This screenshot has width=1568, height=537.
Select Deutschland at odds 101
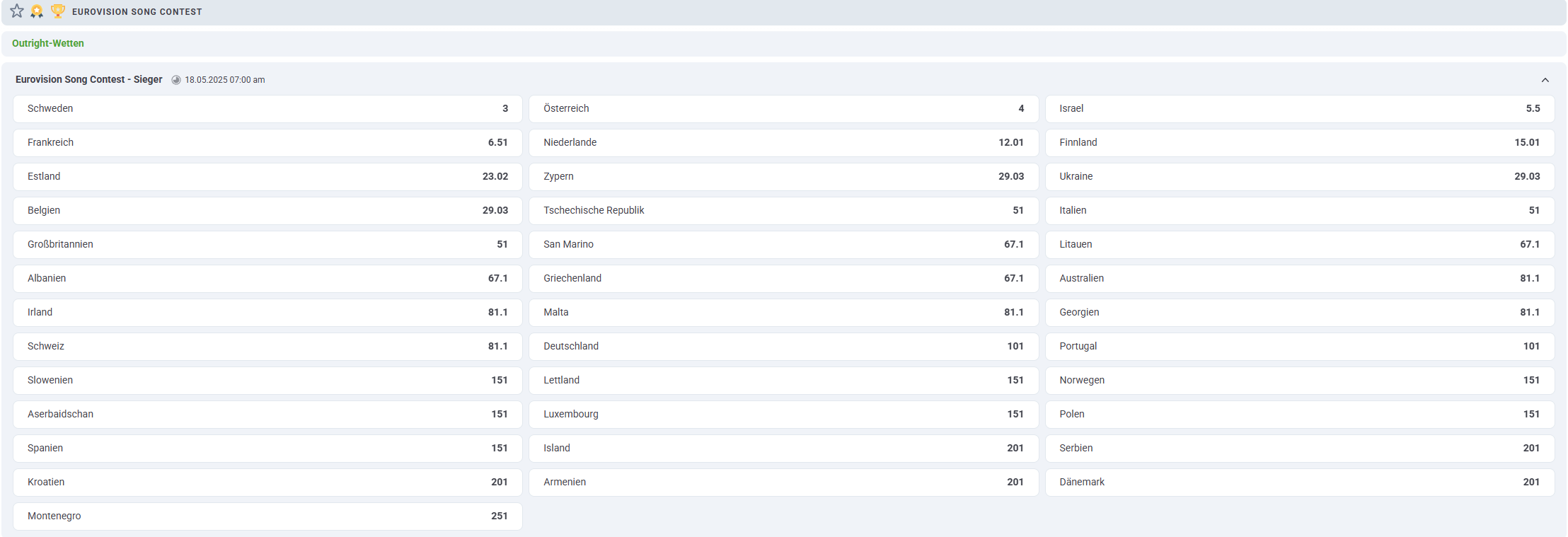(783, 347)
